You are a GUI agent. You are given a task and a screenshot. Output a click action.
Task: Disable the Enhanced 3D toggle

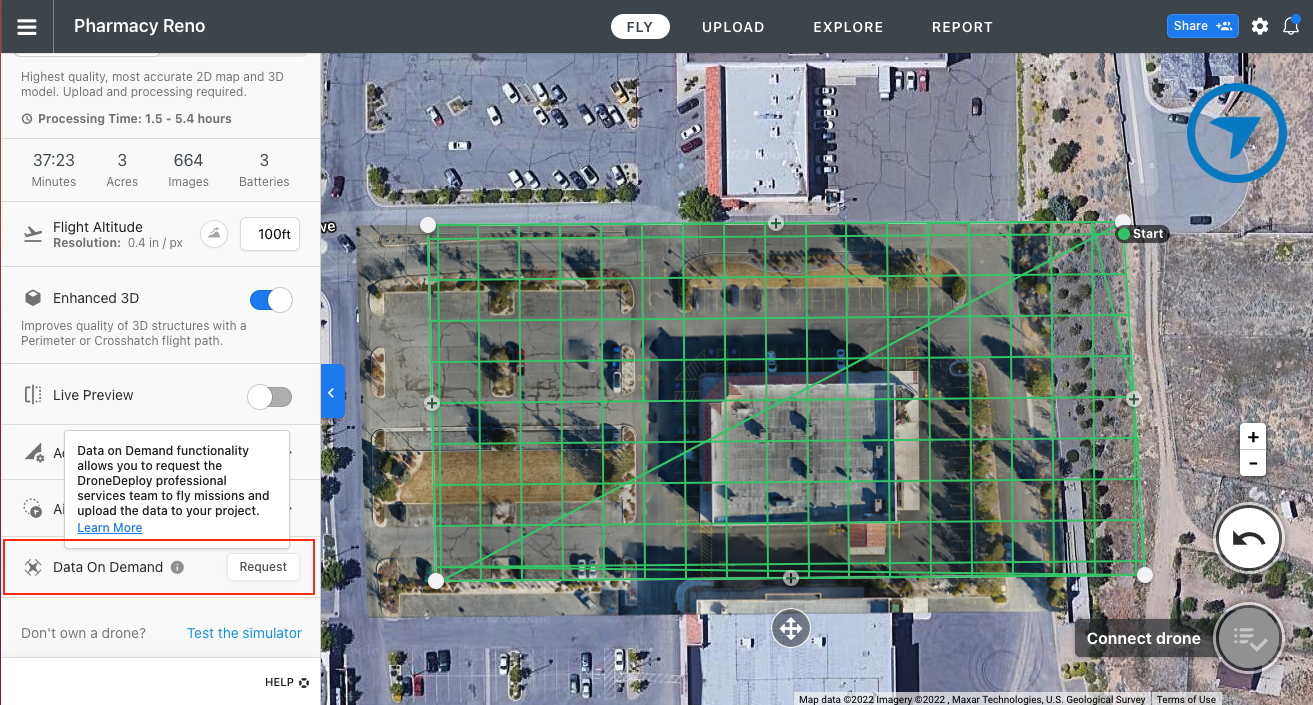(270, 299)
